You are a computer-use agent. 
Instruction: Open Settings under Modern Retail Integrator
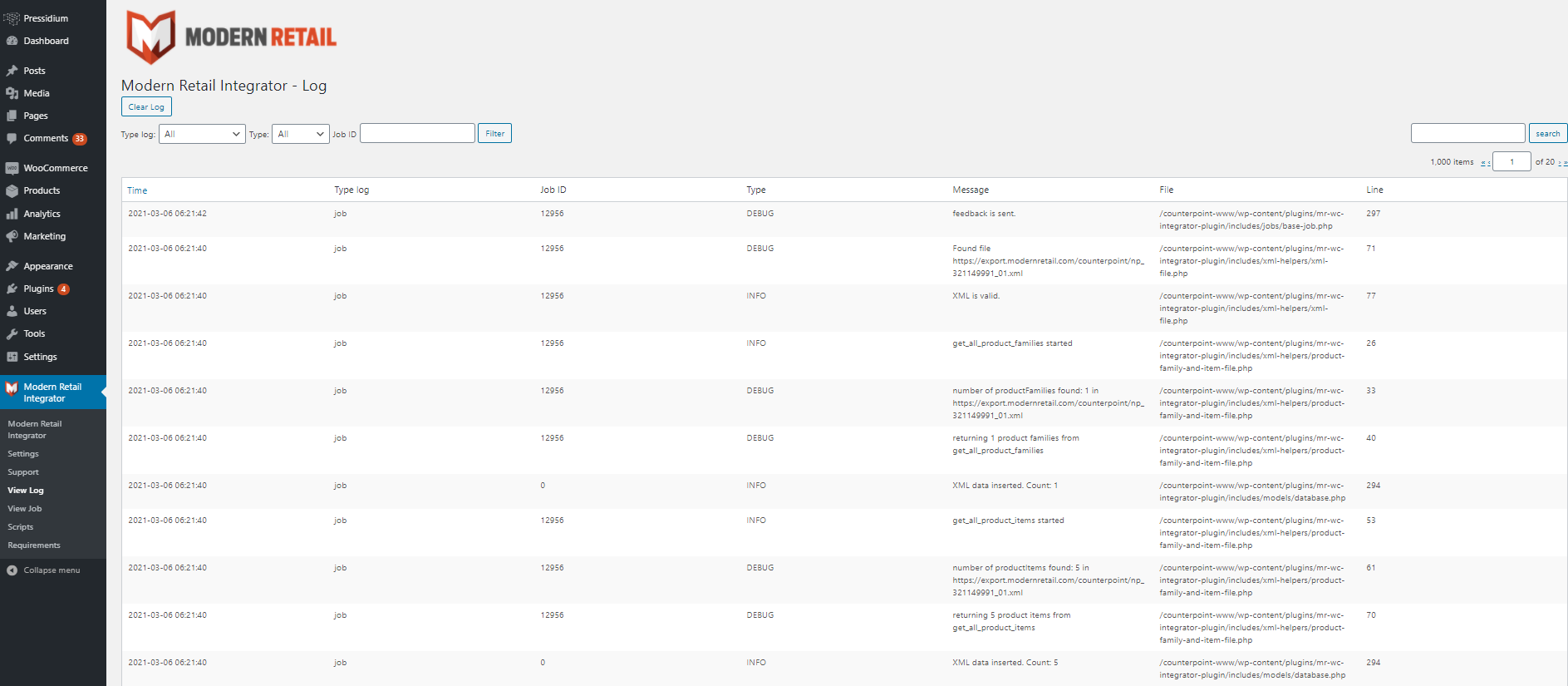(23, 454)
